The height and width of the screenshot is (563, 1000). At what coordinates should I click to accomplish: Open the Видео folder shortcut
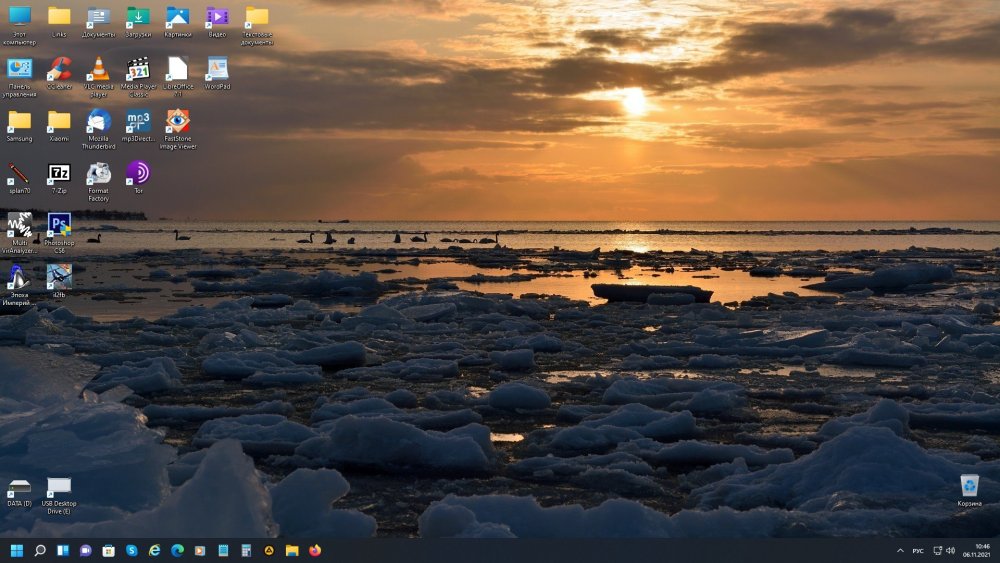click(x=217, y=22)
